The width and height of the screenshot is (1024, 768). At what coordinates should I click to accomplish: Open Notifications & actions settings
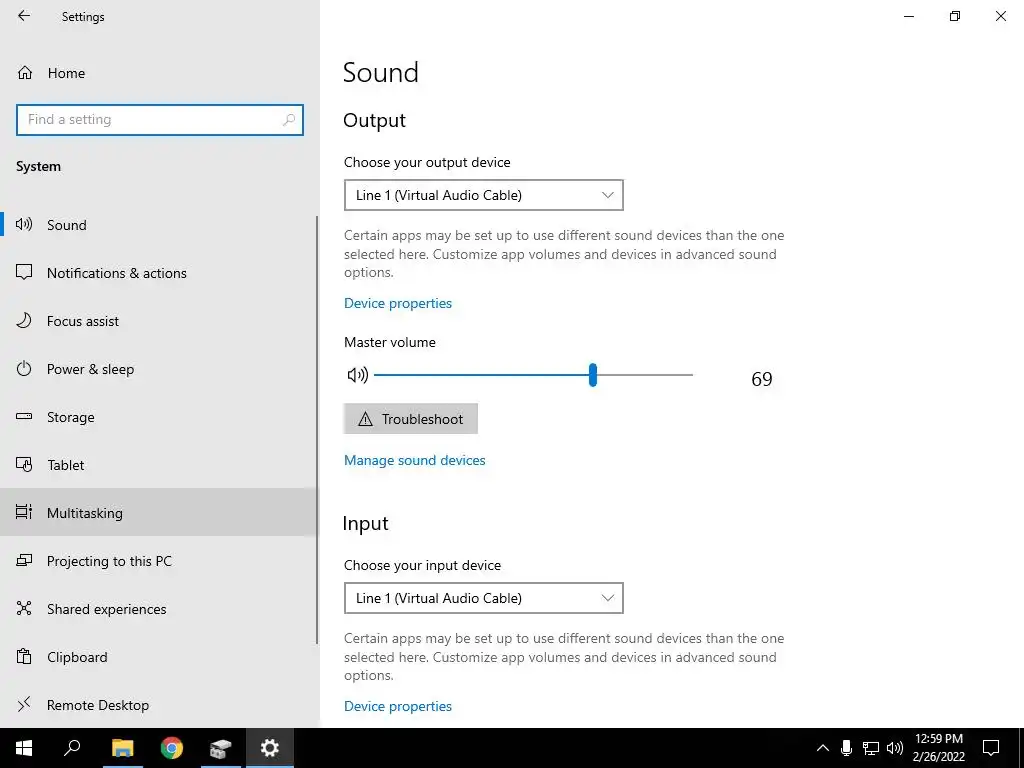[160, 273]
